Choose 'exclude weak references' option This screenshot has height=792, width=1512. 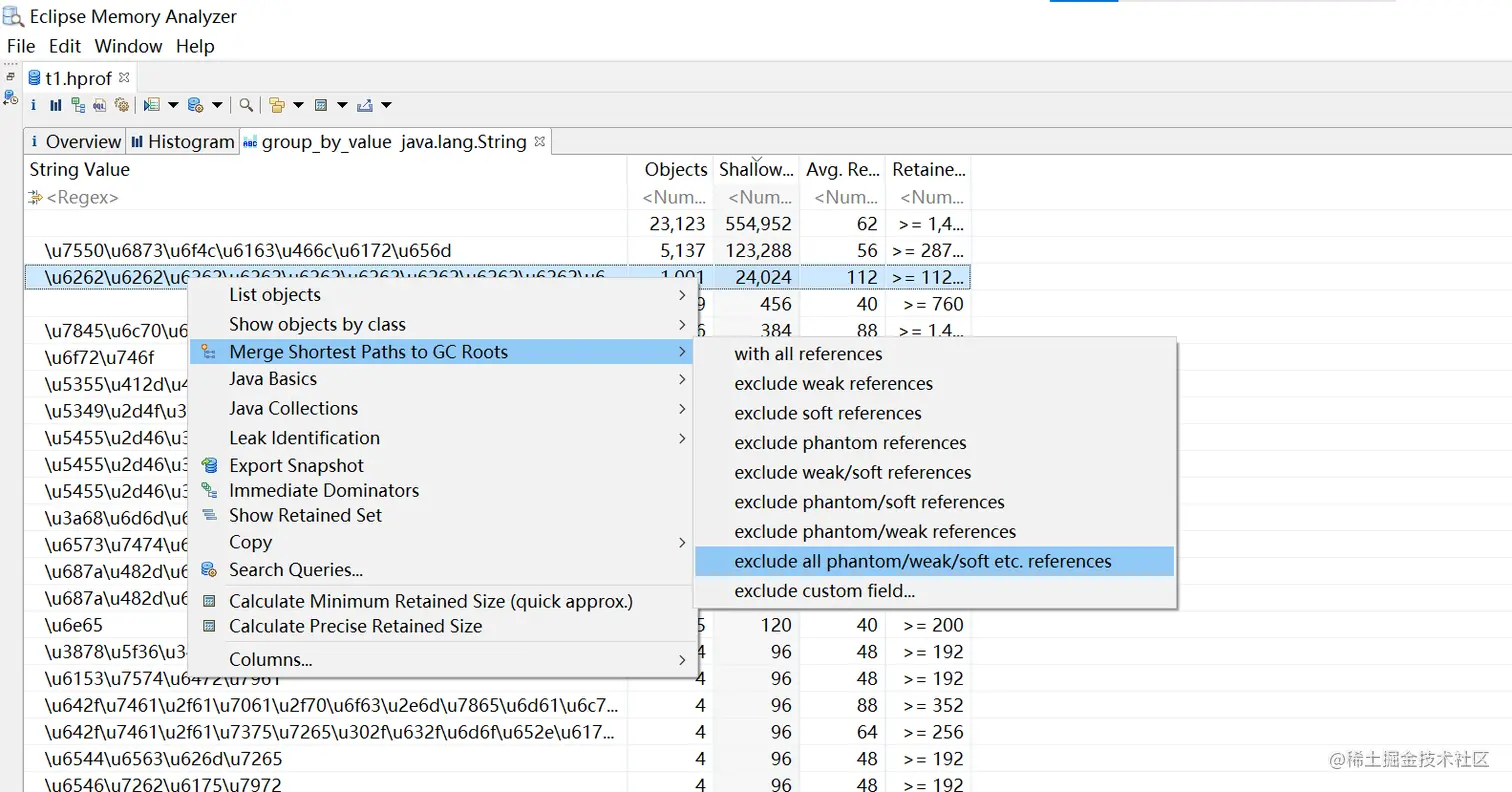click(x=935, y=384)
